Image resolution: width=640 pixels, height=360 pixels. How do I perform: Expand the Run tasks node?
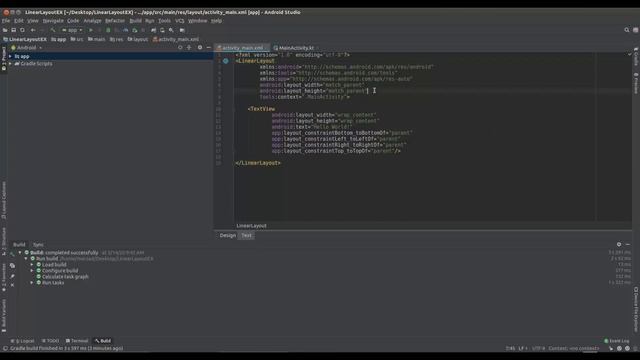coord(32,282)
